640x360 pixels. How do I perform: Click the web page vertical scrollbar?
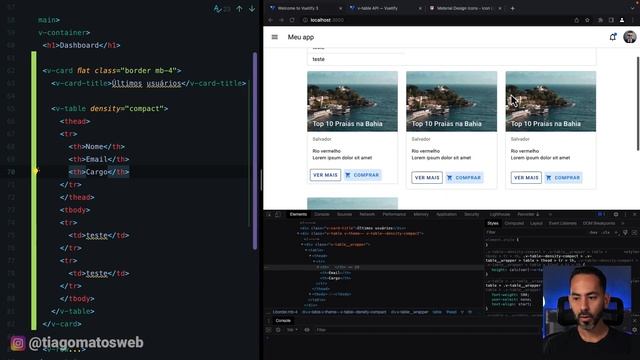(638, 104)
